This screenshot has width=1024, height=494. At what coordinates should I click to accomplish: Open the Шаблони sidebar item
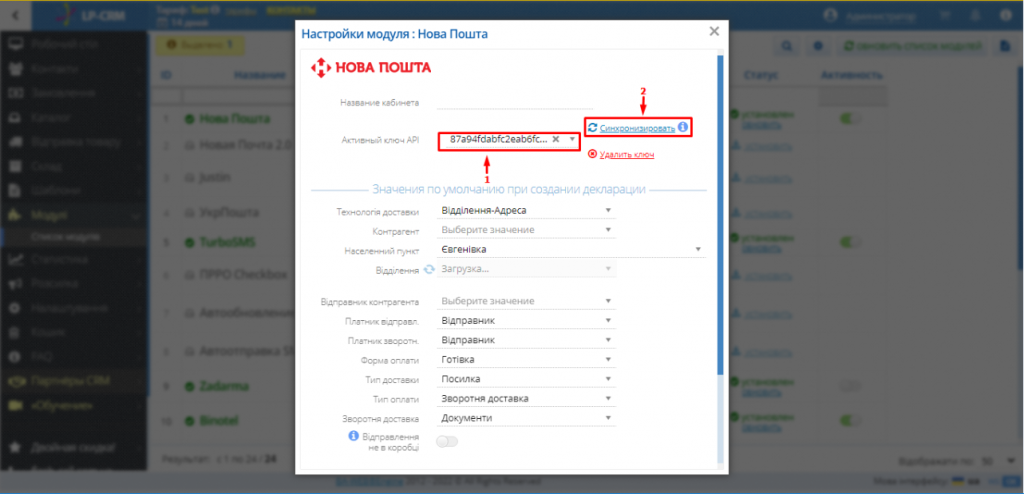(x=72, y=191)
